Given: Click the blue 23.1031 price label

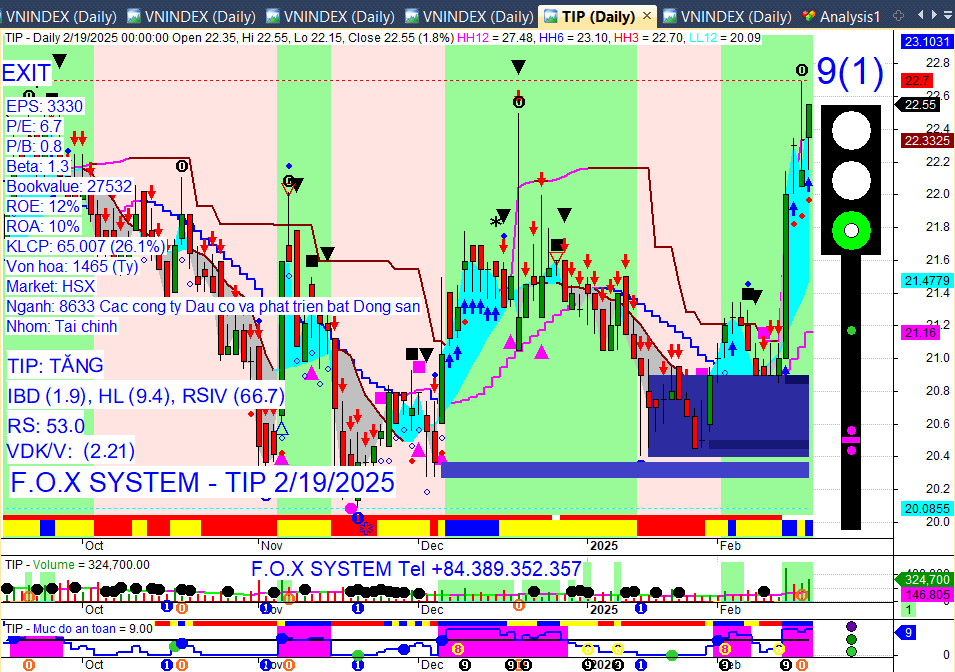Looking at the screenshot, I should coord(926,41).
